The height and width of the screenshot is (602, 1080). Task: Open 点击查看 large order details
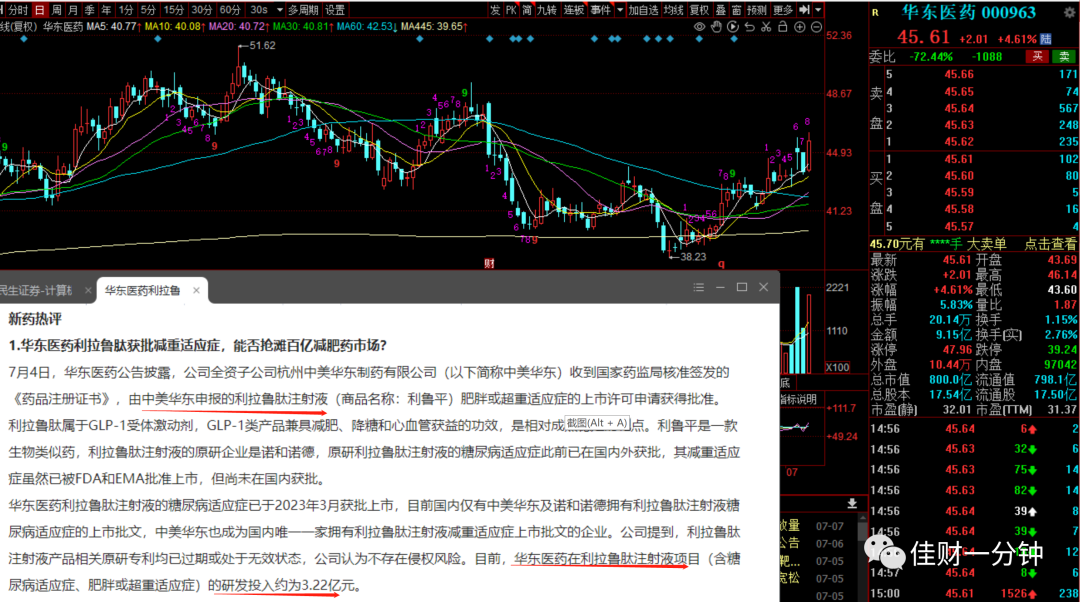[x=1050, y=244]
